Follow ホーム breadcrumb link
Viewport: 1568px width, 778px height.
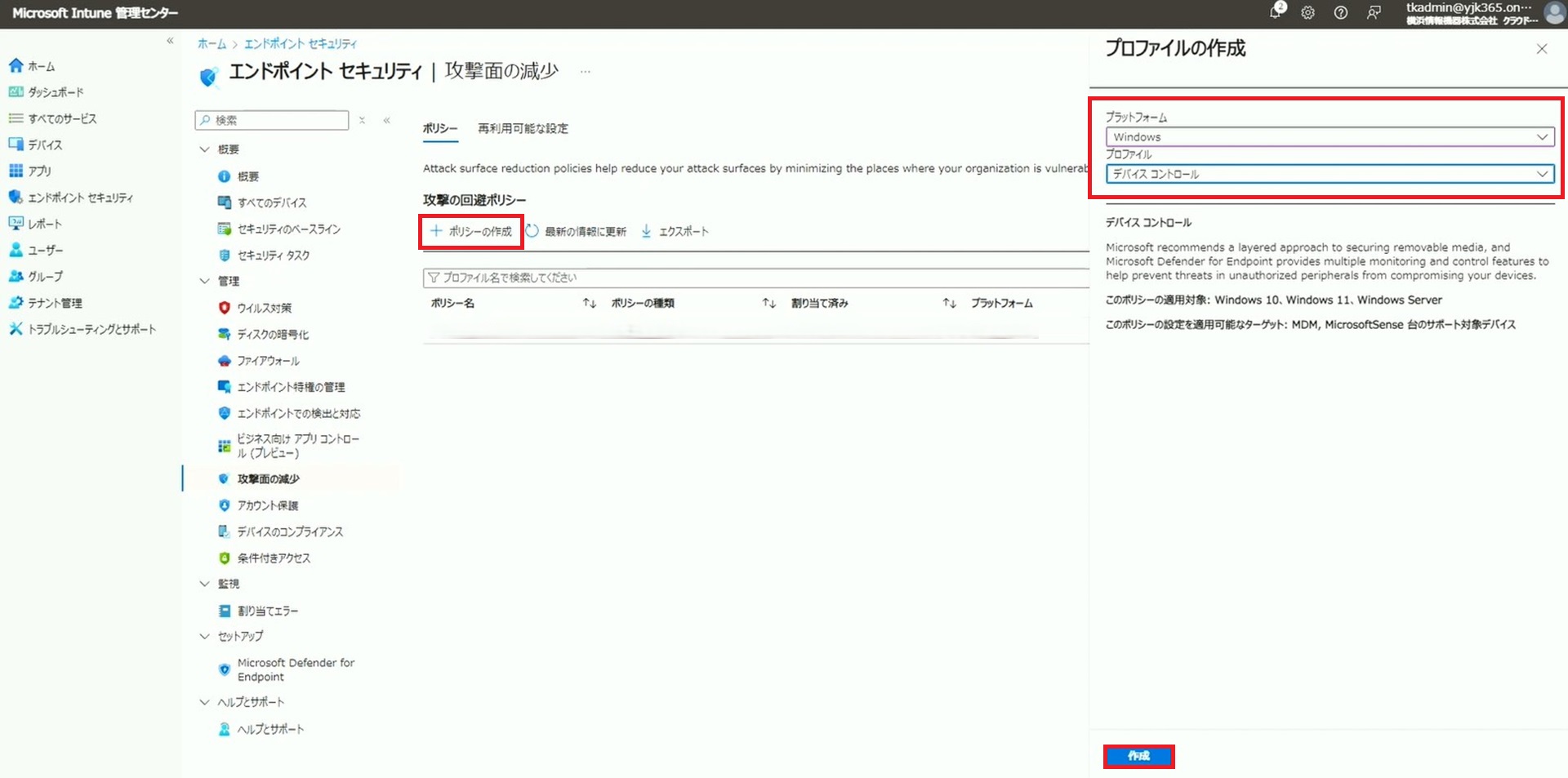click(x=212, y=44)
